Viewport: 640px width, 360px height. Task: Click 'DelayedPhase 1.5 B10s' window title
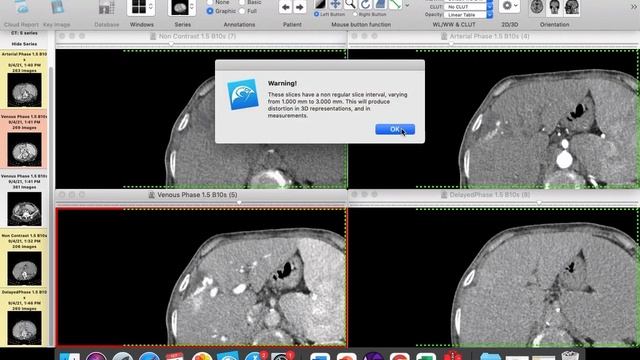pyautogui.click(x=489, y=195)
